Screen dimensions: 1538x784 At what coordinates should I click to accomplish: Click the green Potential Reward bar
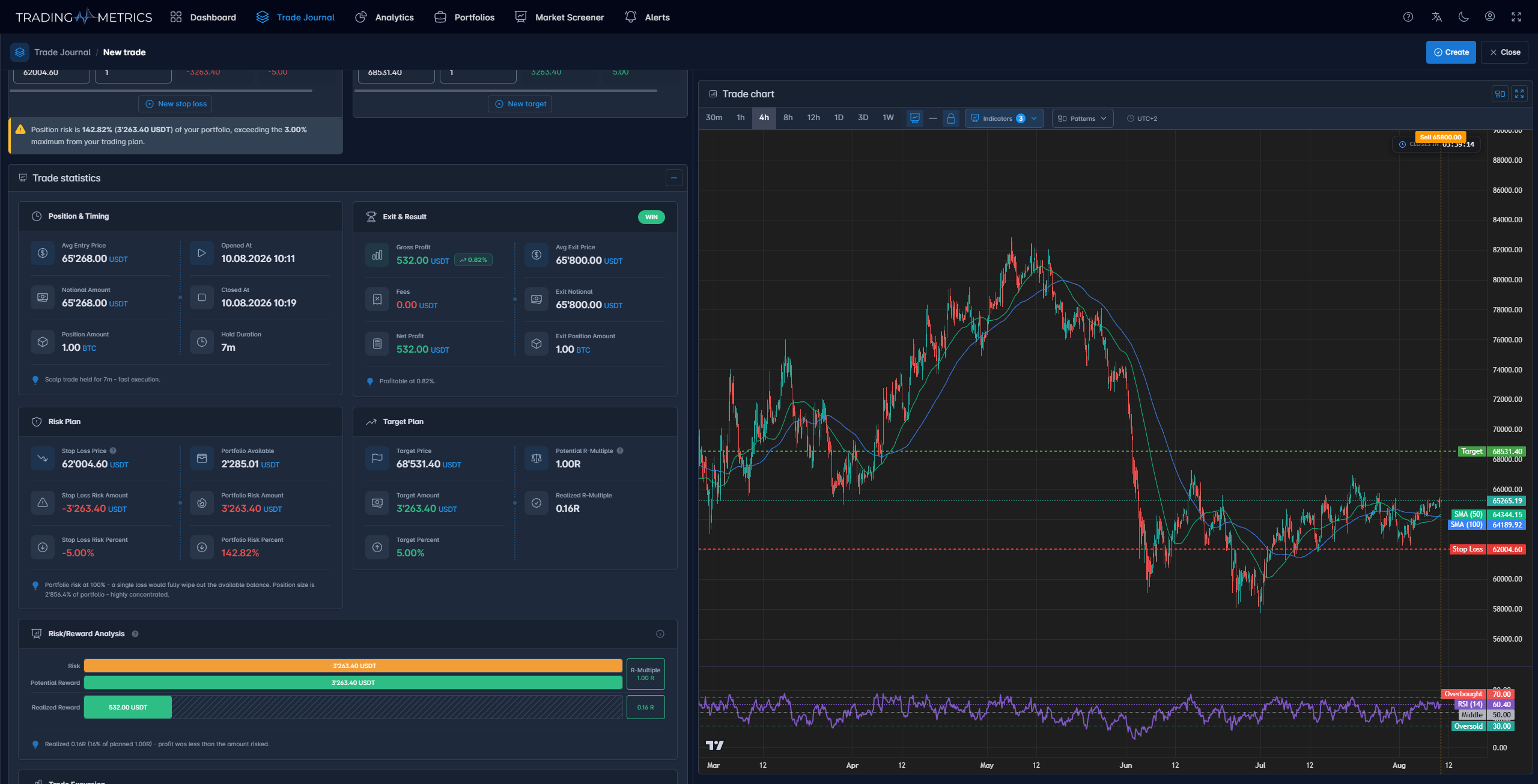[353, 682]
